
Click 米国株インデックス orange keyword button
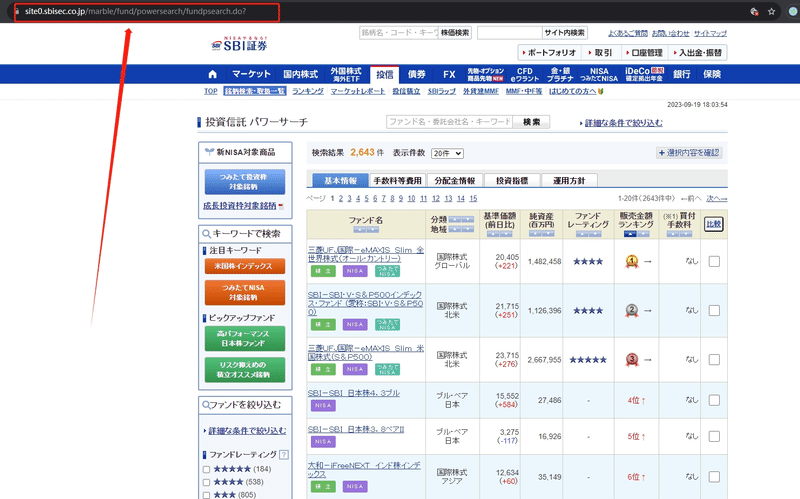(245, 266)
